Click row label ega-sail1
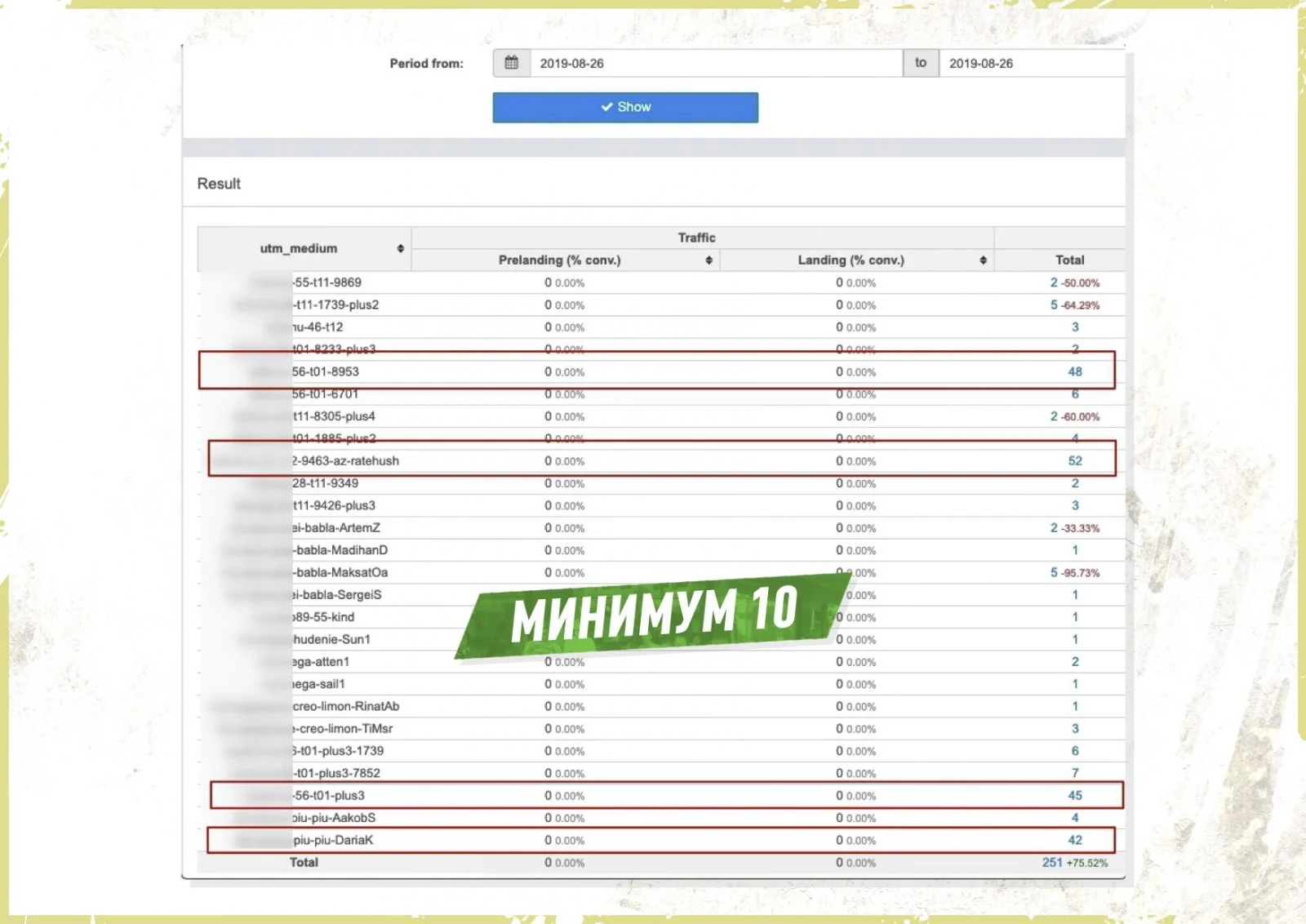Viewport: 1306px width, 924px height. pyautogui.click(x=318, y=684)
